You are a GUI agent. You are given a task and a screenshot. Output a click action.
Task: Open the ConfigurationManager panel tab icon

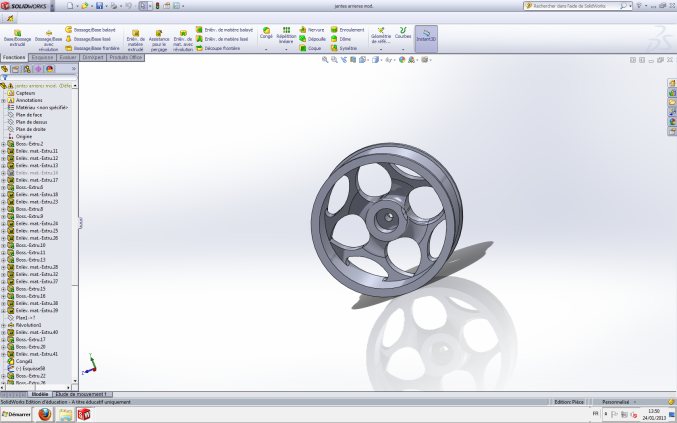[27, 69]
